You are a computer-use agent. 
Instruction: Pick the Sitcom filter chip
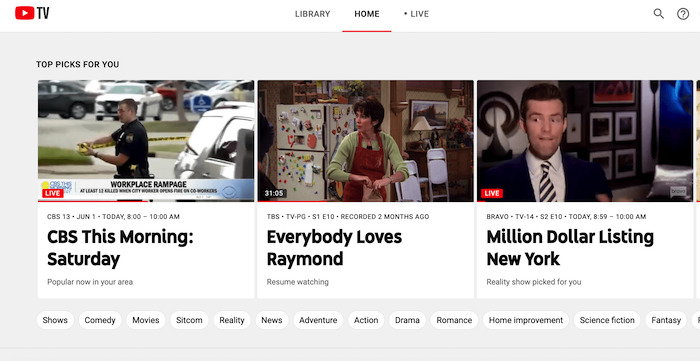189,320
